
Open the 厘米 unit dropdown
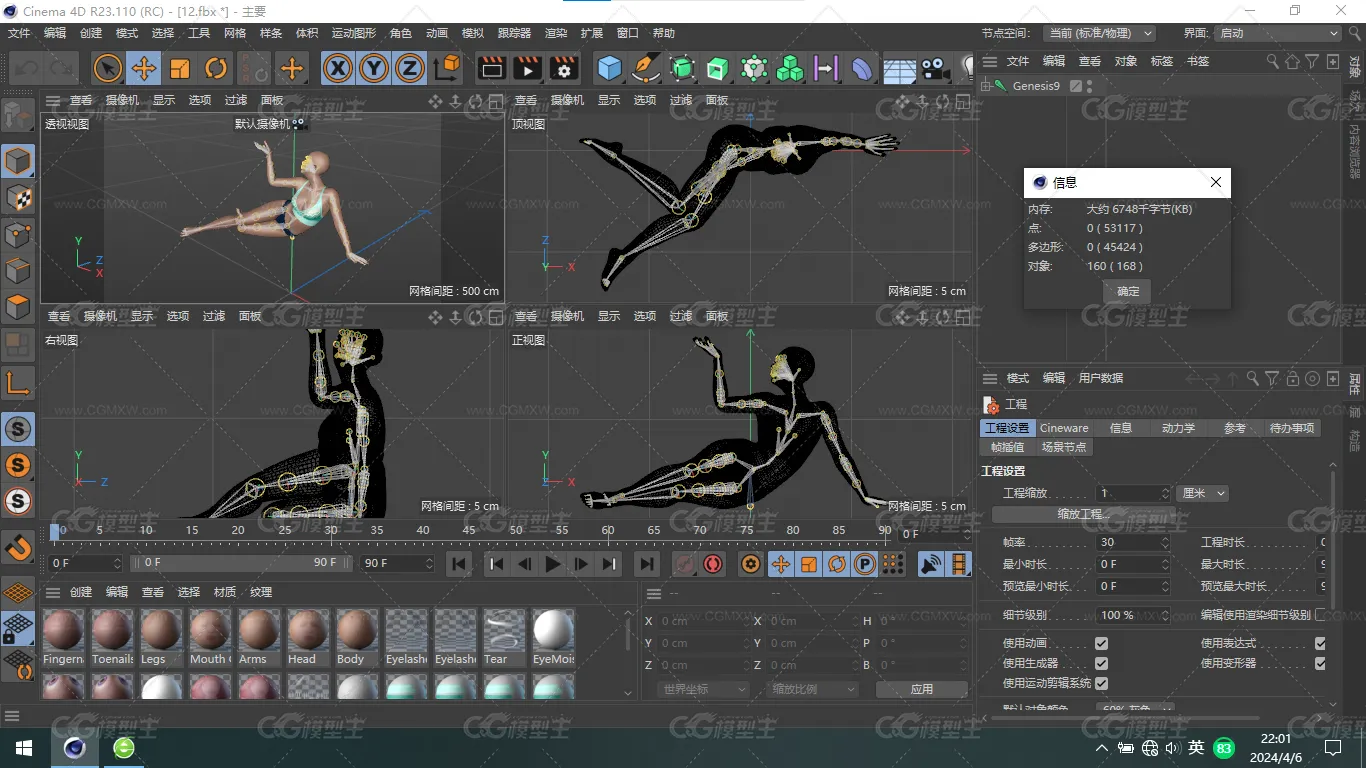(1202, 493)
